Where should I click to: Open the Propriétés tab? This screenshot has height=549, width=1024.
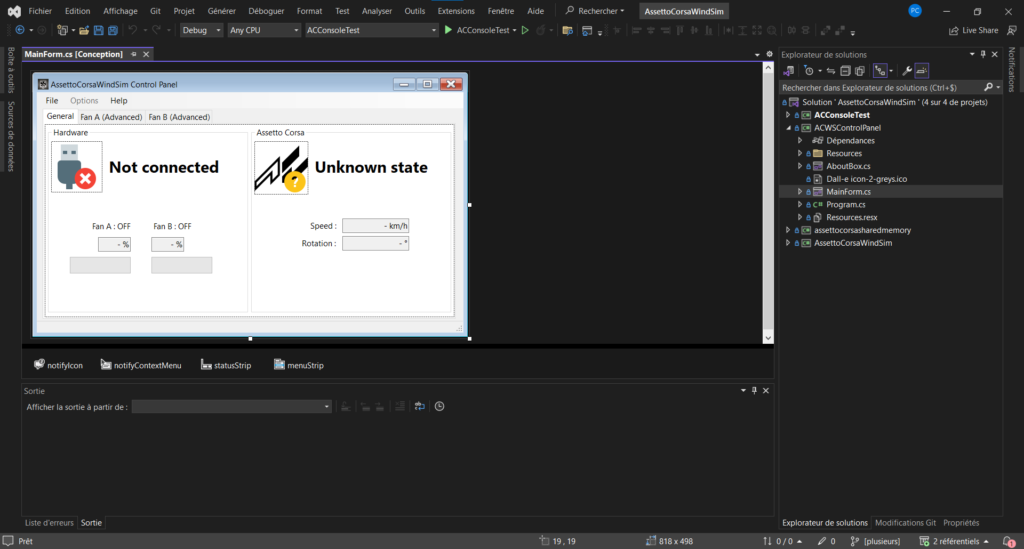tap(961, 523)
